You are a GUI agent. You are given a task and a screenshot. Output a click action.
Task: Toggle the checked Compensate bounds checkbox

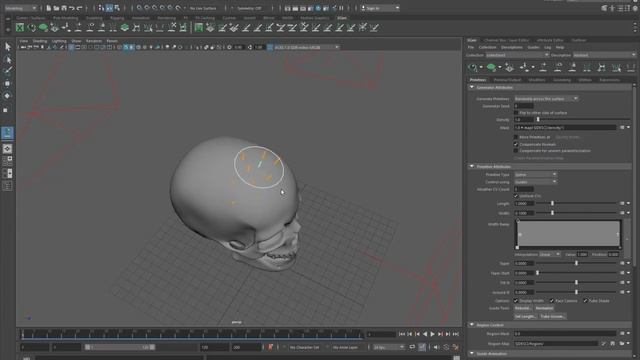(x=516, y=144)
